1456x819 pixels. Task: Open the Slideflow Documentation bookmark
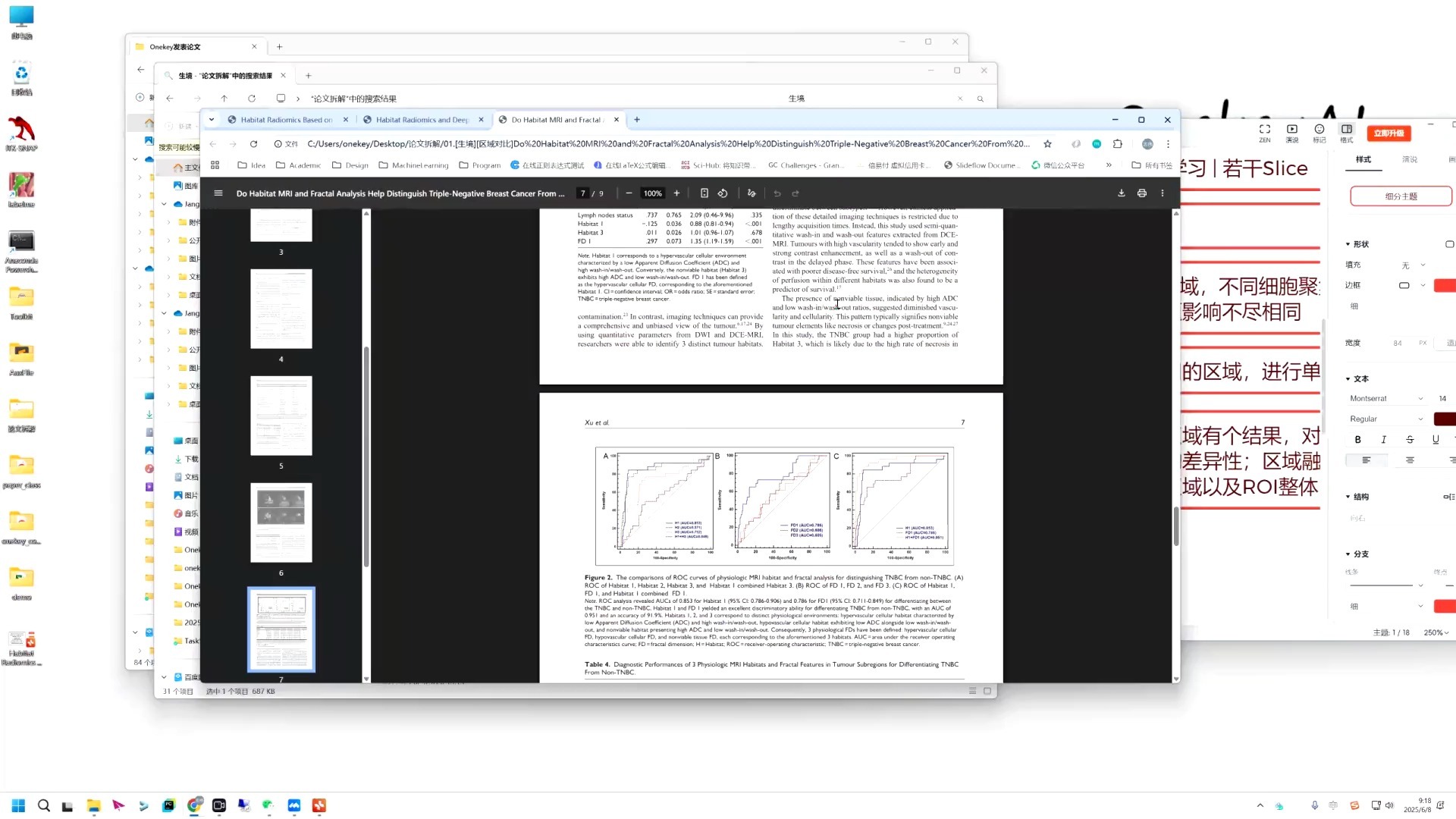(x=982, y=165)
